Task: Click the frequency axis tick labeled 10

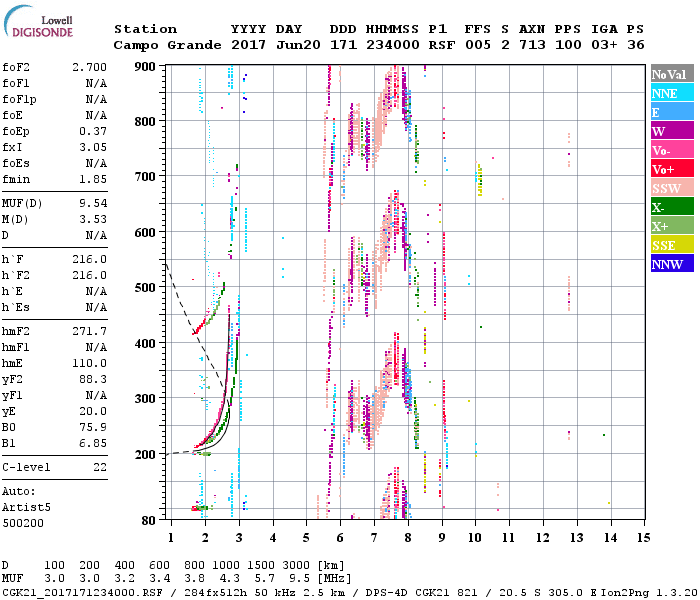Action: tap(476, 538)
